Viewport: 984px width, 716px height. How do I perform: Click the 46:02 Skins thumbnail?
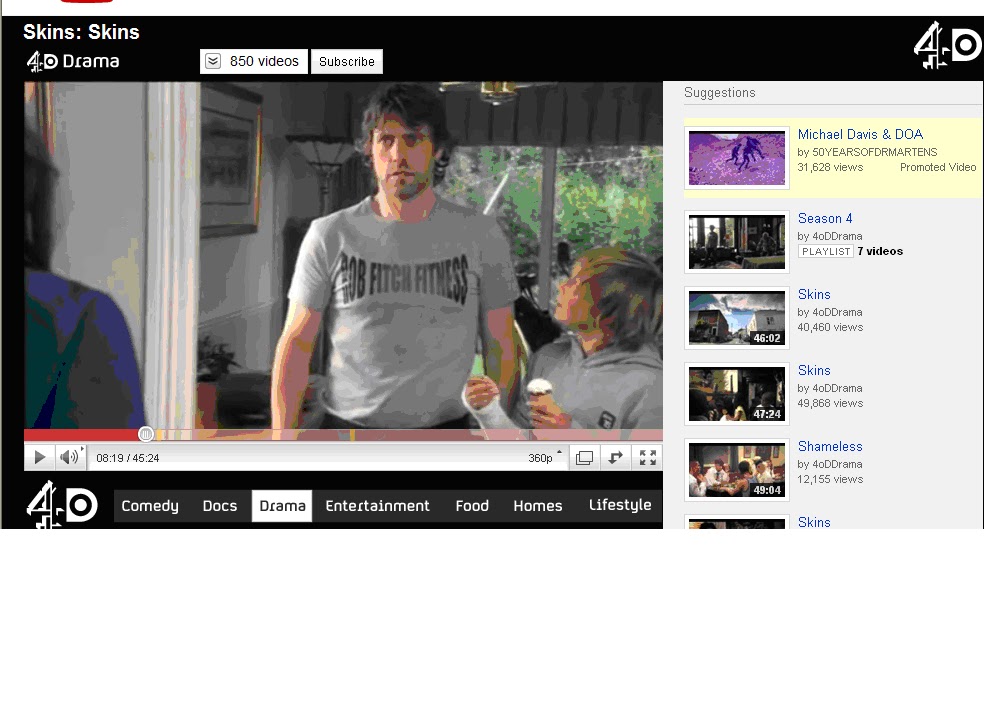coord(737,318)
